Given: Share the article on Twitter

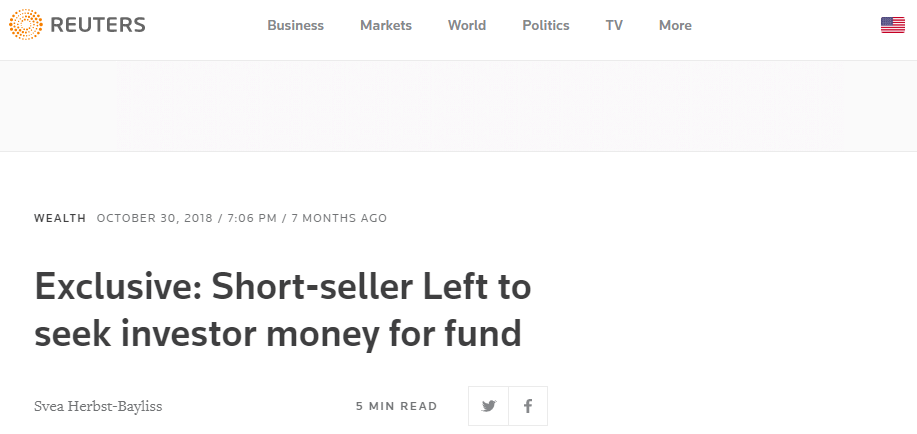Looking at the screenshot, I should pyautogui.click(x=488, y=406).
